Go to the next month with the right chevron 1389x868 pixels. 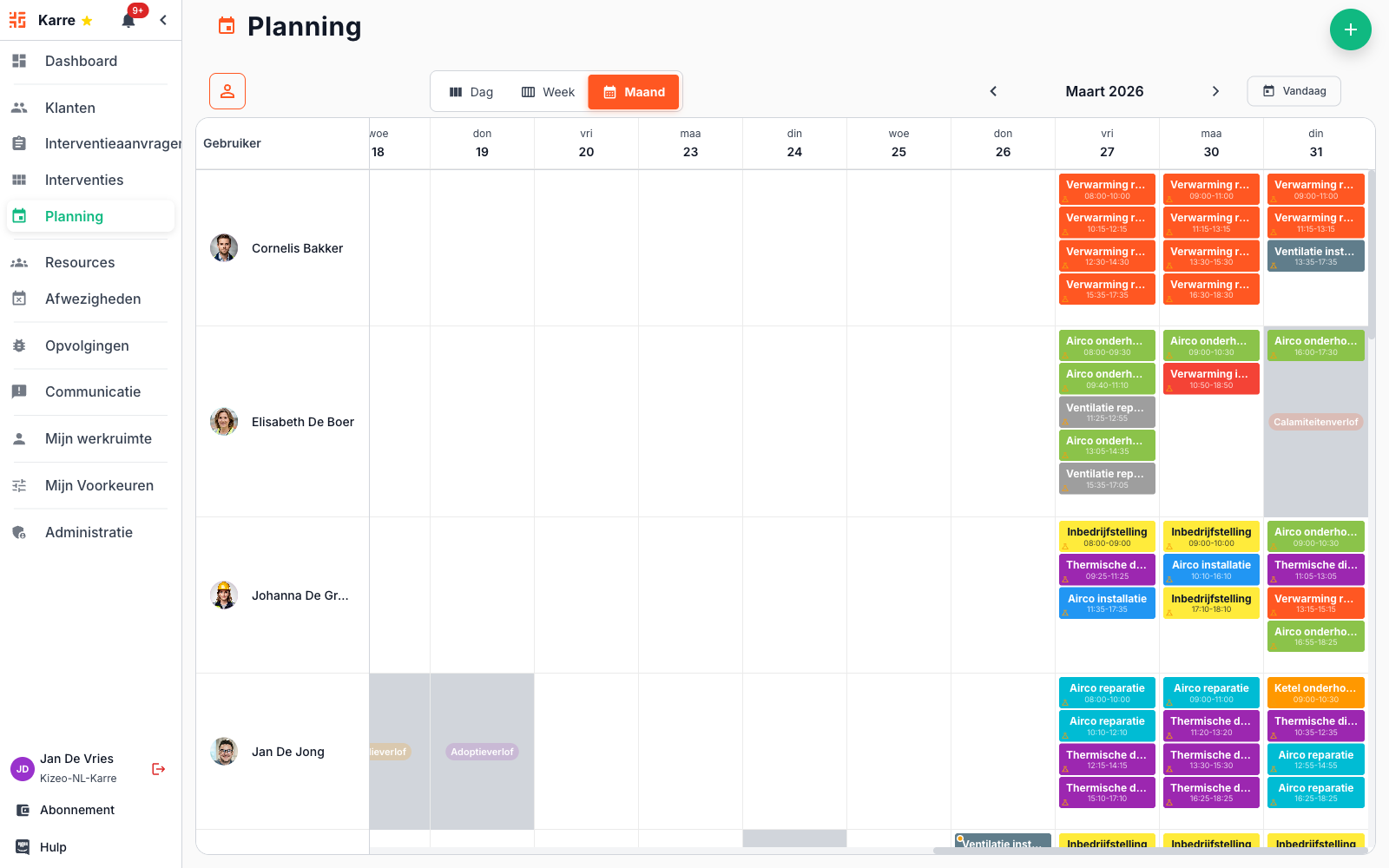pos(1215,90)
